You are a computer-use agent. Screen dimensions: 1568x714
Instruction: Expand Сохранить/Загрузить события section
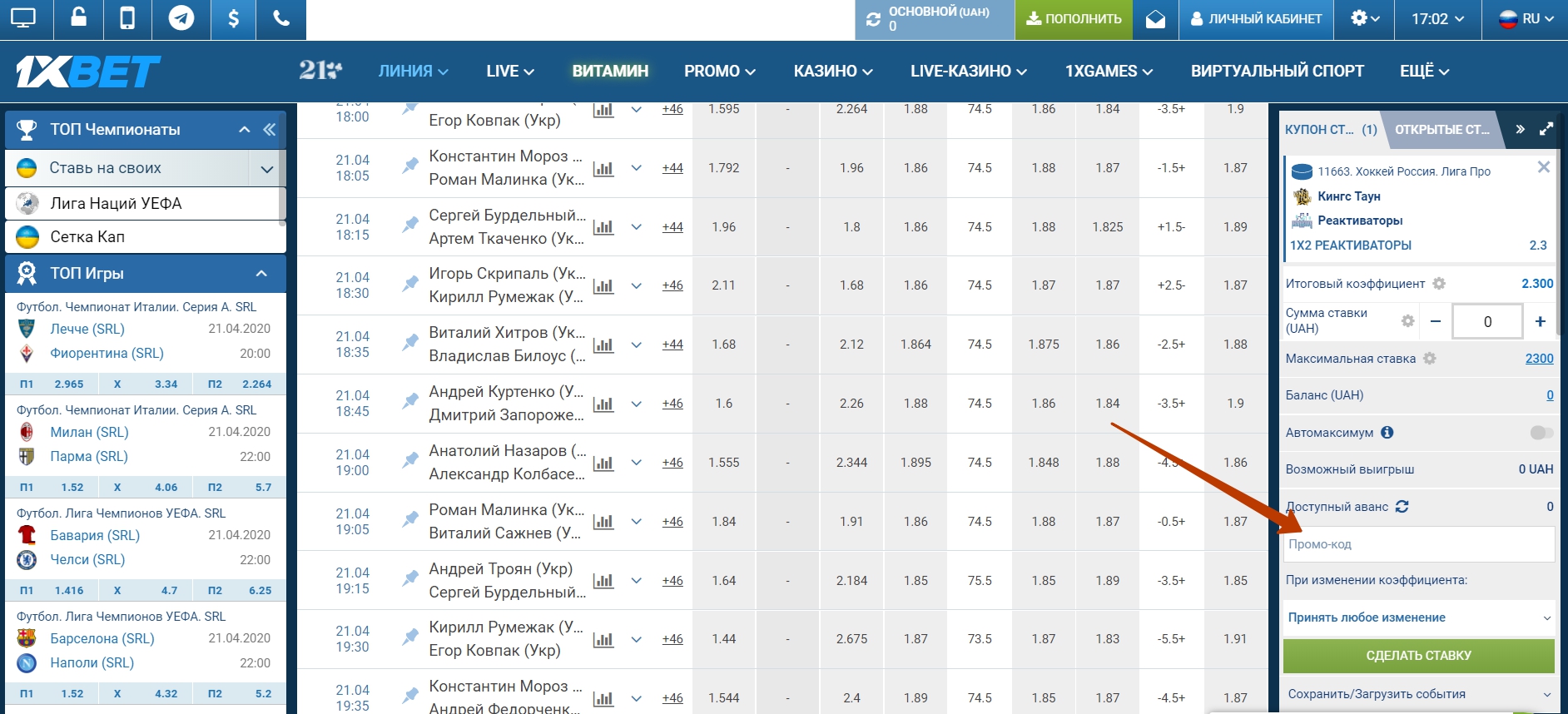(1419, 694)
